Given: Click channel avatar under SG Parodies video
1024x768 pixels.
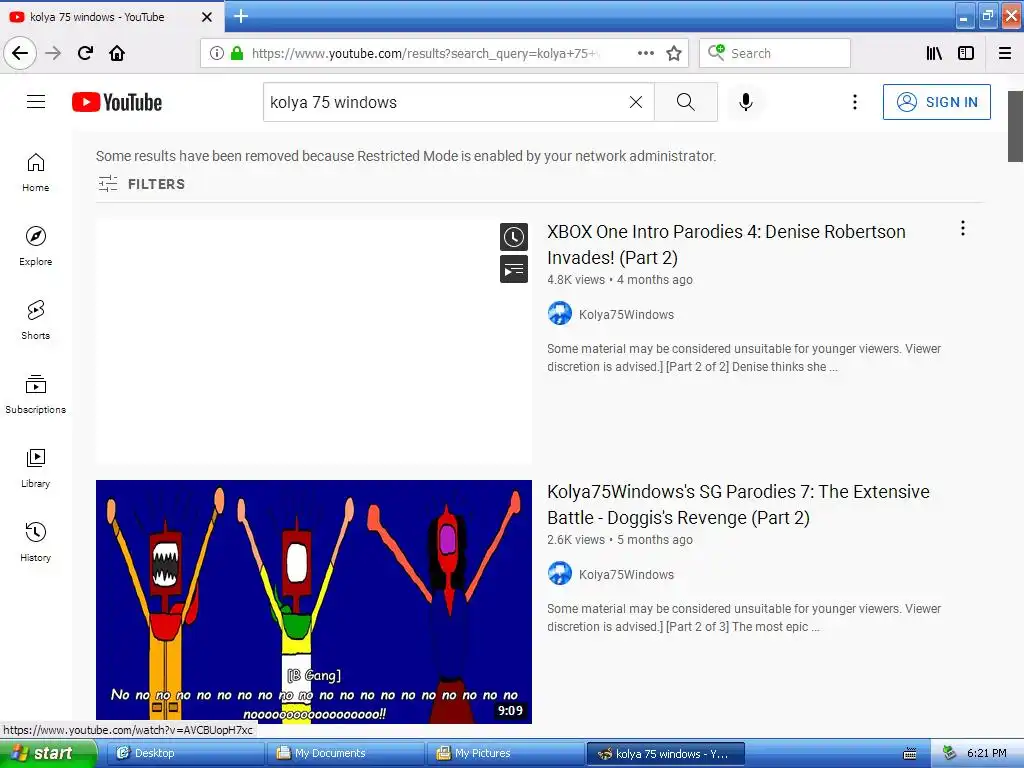Looking at the screenshot, I should click(x=560, y=573).
